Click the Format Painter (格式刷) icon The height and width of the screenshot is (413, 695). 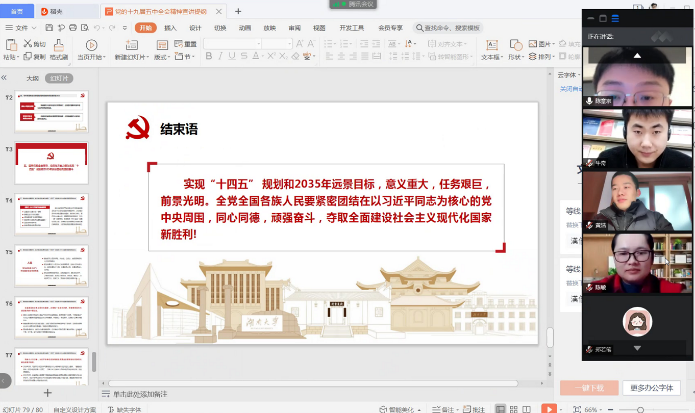59,45
